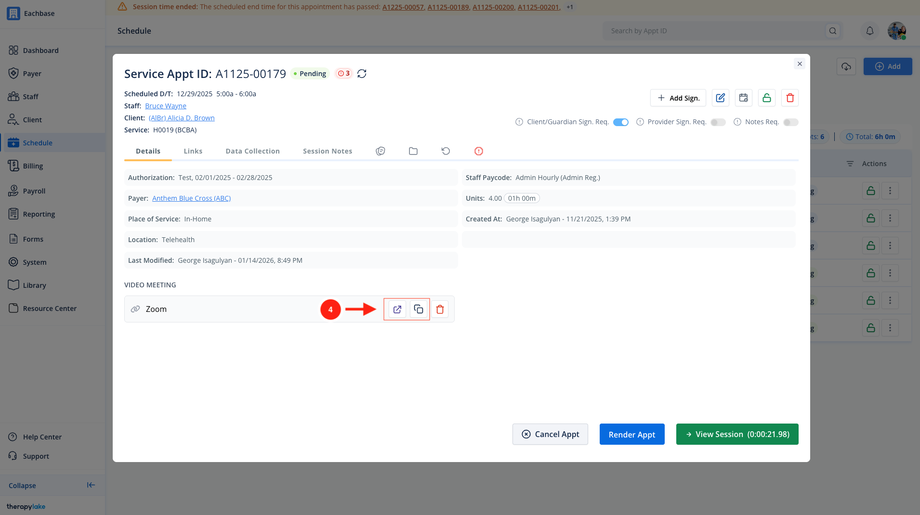Open notifications bell
The image size is (920, 515).
coord(870,31)
